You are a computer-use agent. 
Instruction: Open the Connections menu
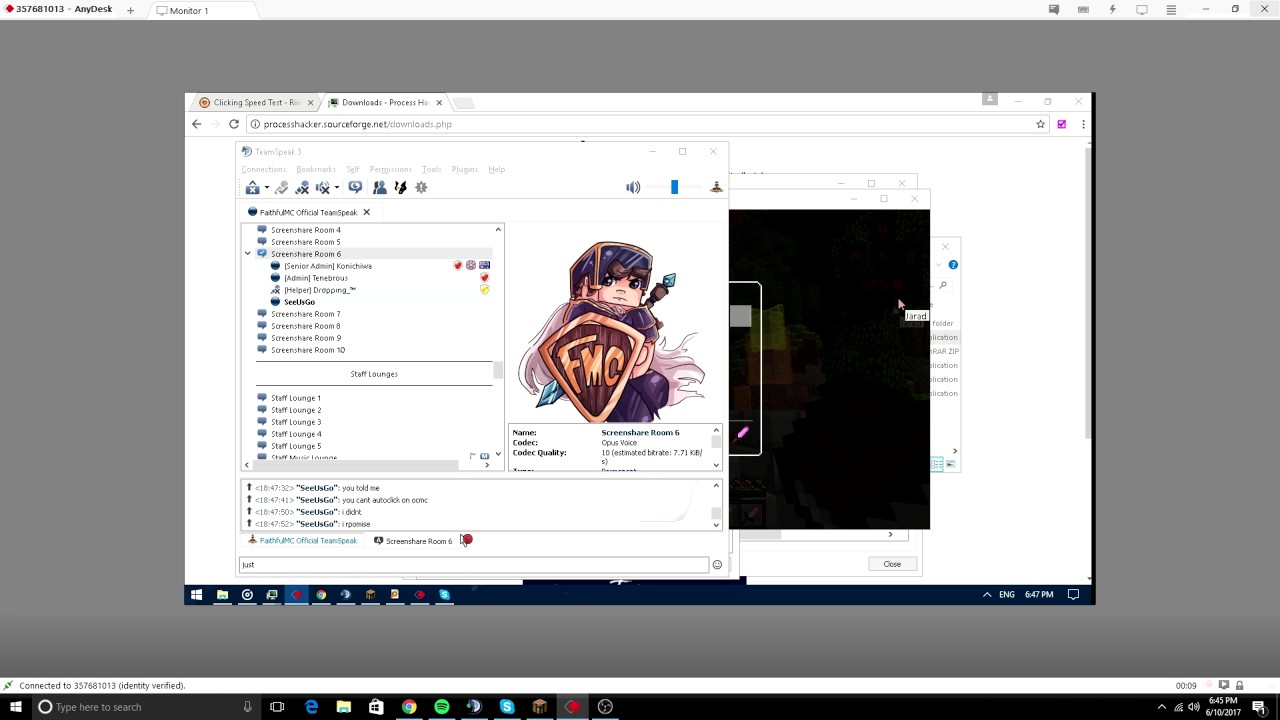[263, 169]
